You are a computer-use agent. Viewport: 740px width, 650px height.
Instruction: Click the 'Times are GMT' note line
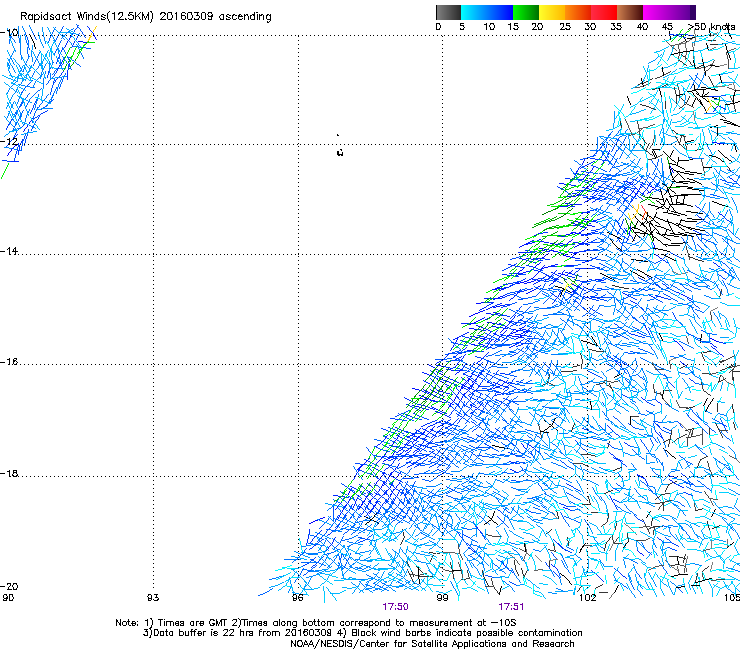click(x=316, y=623)
